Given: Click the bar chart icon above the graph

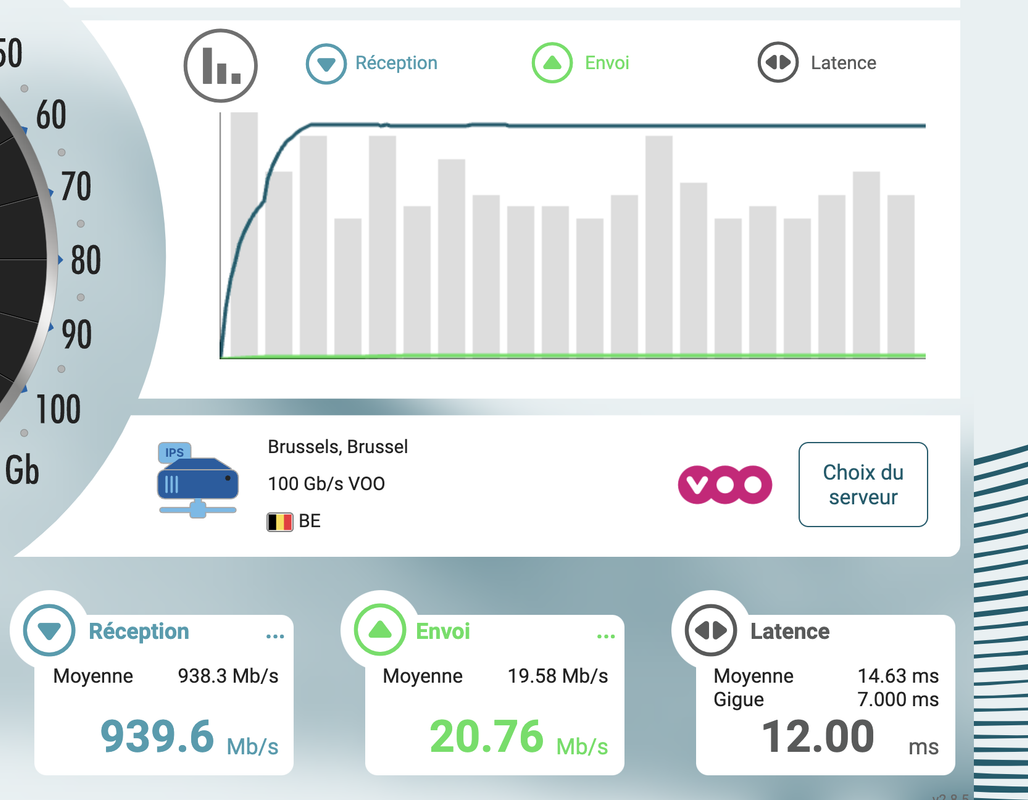Looking at the screenshot, I should (220, 66).
